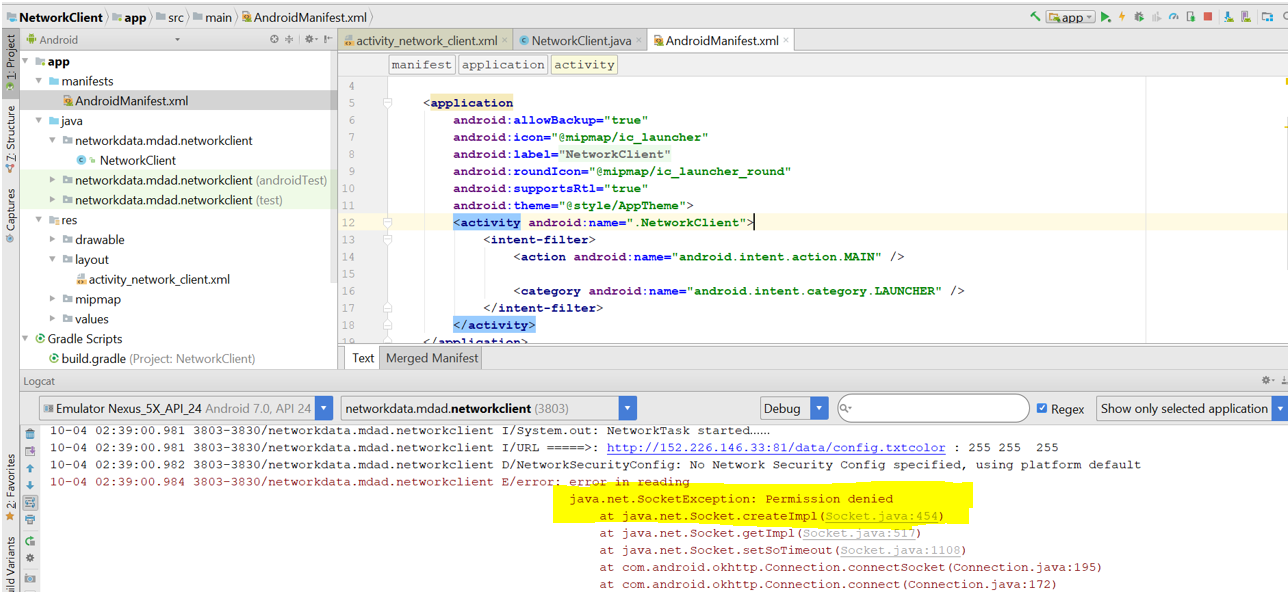Collapse the Gradle Scripts node
The width and height of the screenshot is (1288, 607).
(x=26, y=339)
